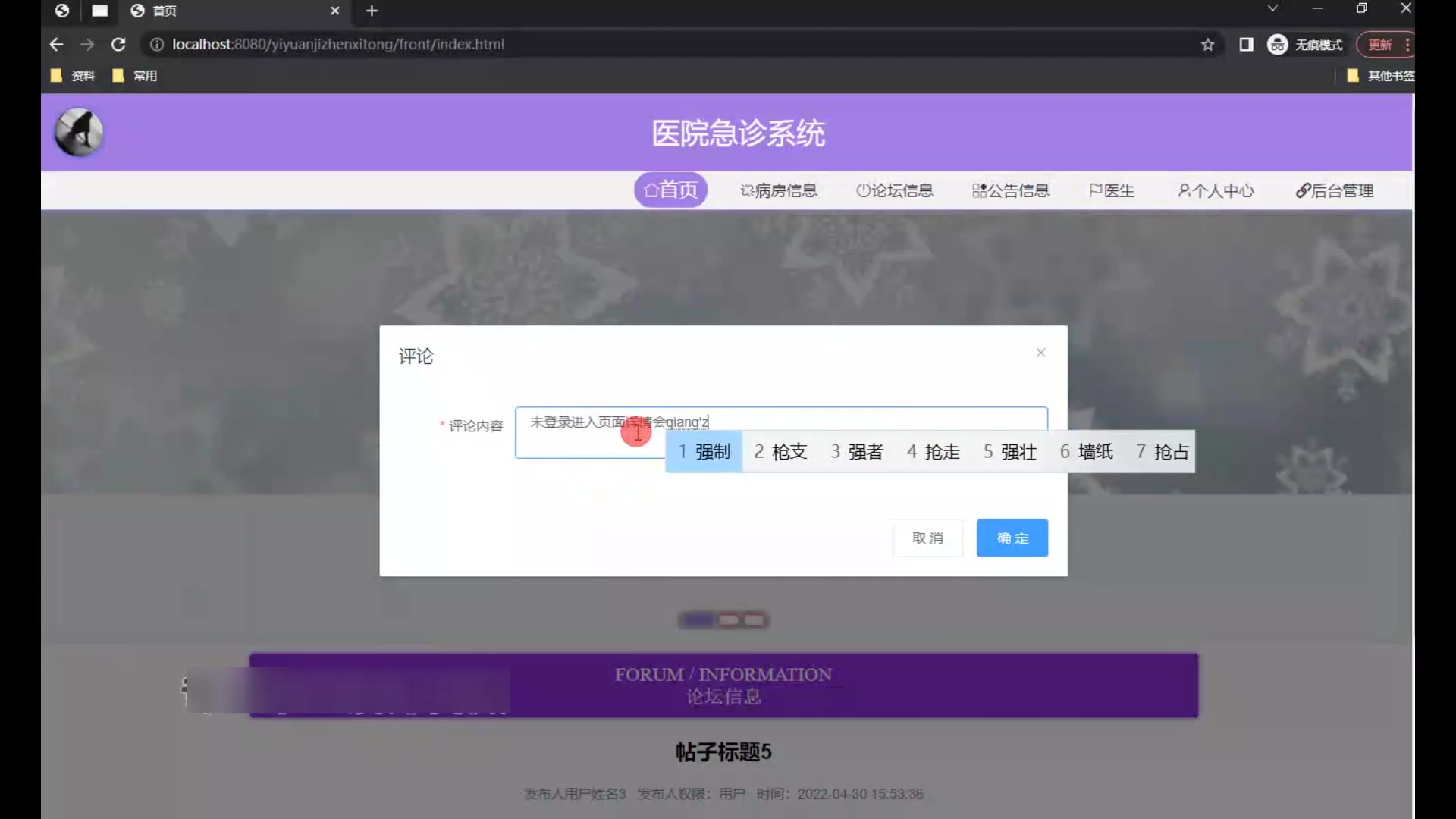1456x819 pixels.
Task: Open the side panel icon
Action: coord(1246,45)
